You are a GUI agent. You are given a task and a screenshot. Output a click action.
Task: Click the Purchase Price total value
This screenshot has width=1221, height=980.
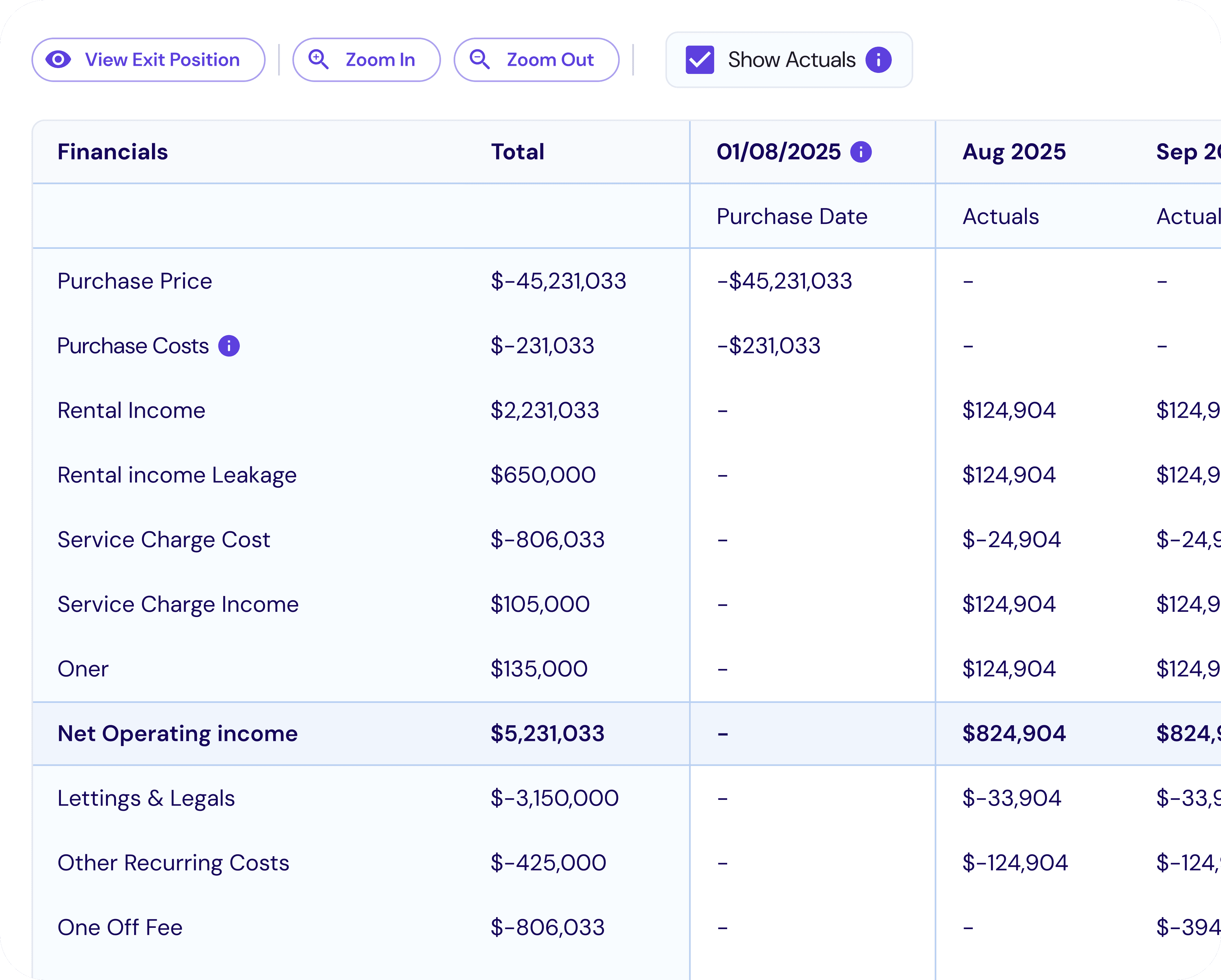[x=558, y=281]
